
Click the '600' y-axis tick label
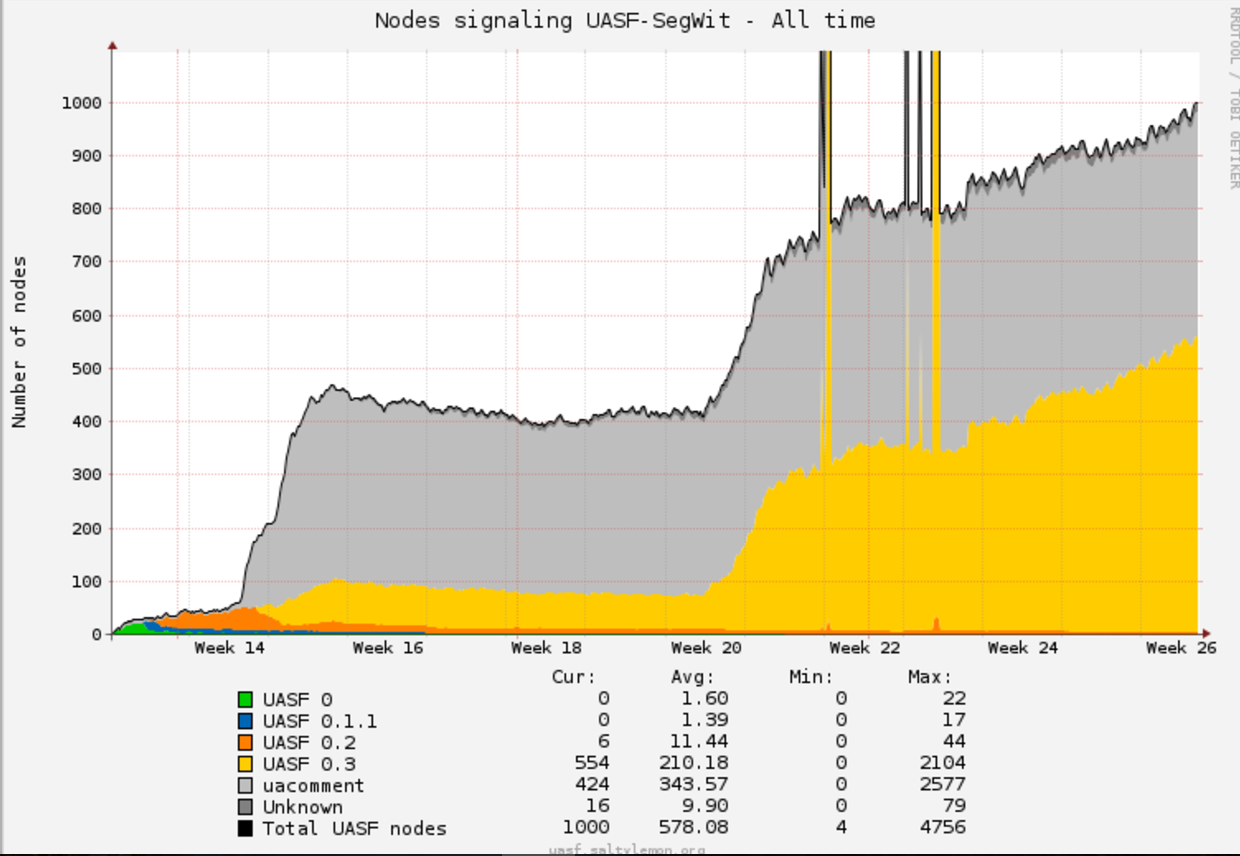(86, 316)
